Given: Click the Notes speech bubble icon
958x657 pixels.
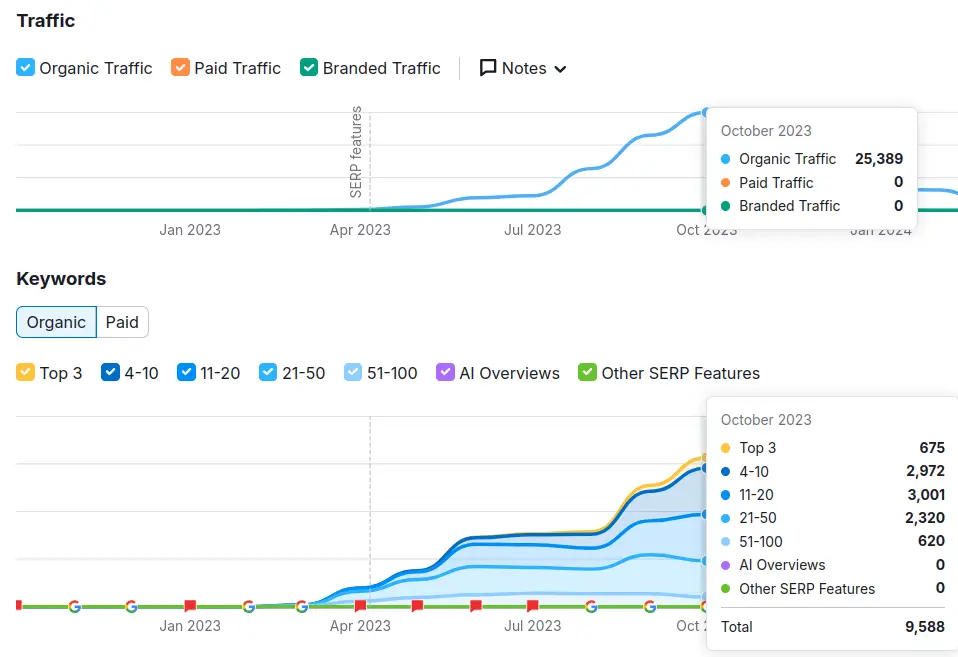Looking at the screenshot, I should coord(488,68).
